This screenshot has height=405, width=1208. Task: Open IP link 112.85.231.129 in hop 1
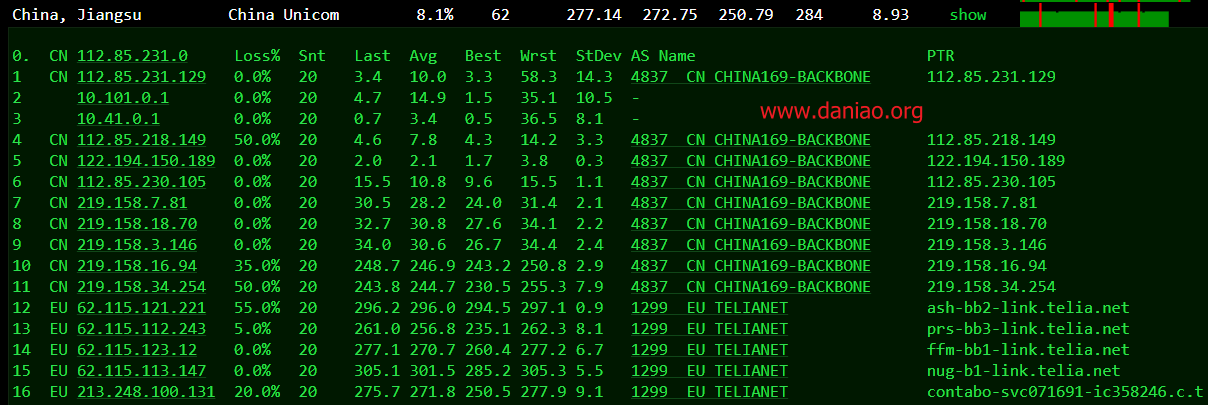tap(141, 77)
